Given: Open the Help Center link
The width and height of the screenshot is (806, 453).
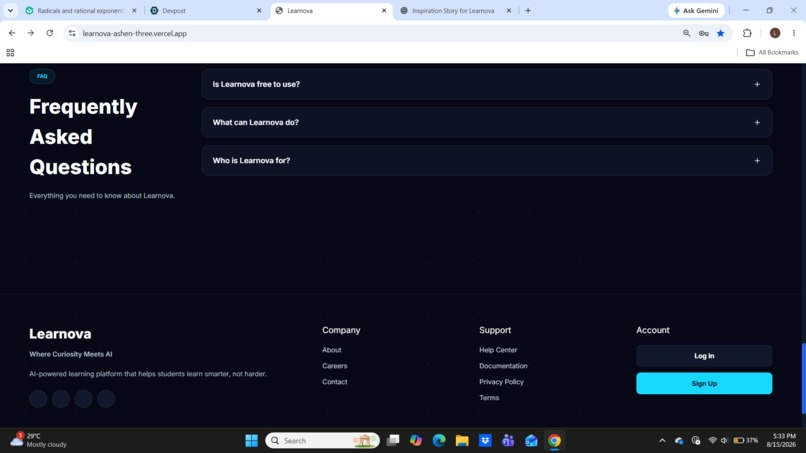Looking at the screenshot, I should [x=498, y=350].
